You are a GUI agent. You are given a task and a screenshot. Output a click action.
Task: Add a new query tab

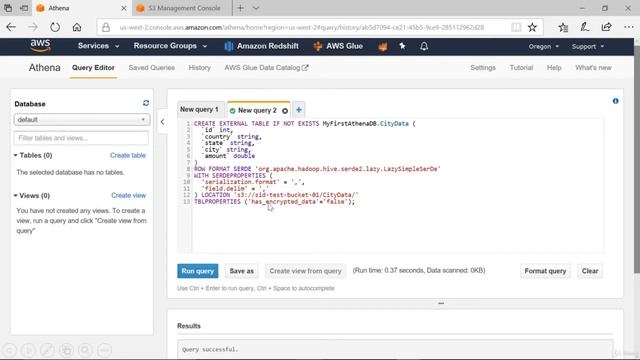[x=299, y=109]
